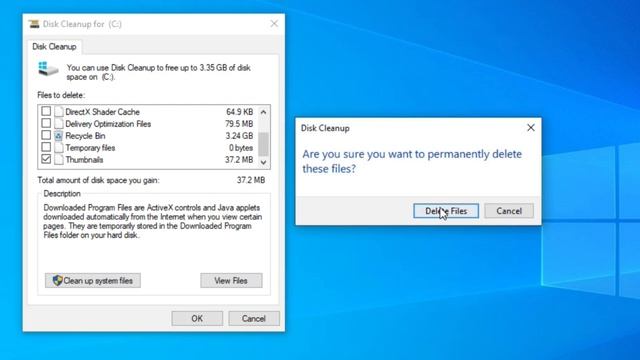Click the drive icon beside free-up message
The width and height of the screenshot is (640, 360).
[48, 69]
